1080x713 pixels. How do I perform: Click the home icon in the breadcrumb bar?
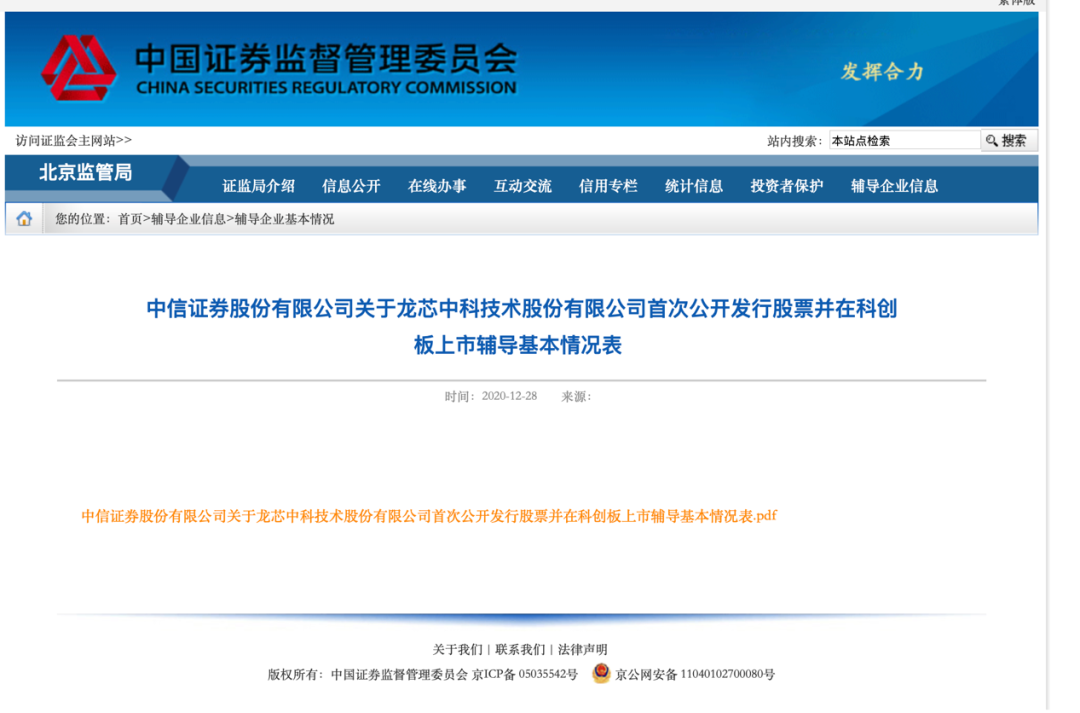coord(24,218)
